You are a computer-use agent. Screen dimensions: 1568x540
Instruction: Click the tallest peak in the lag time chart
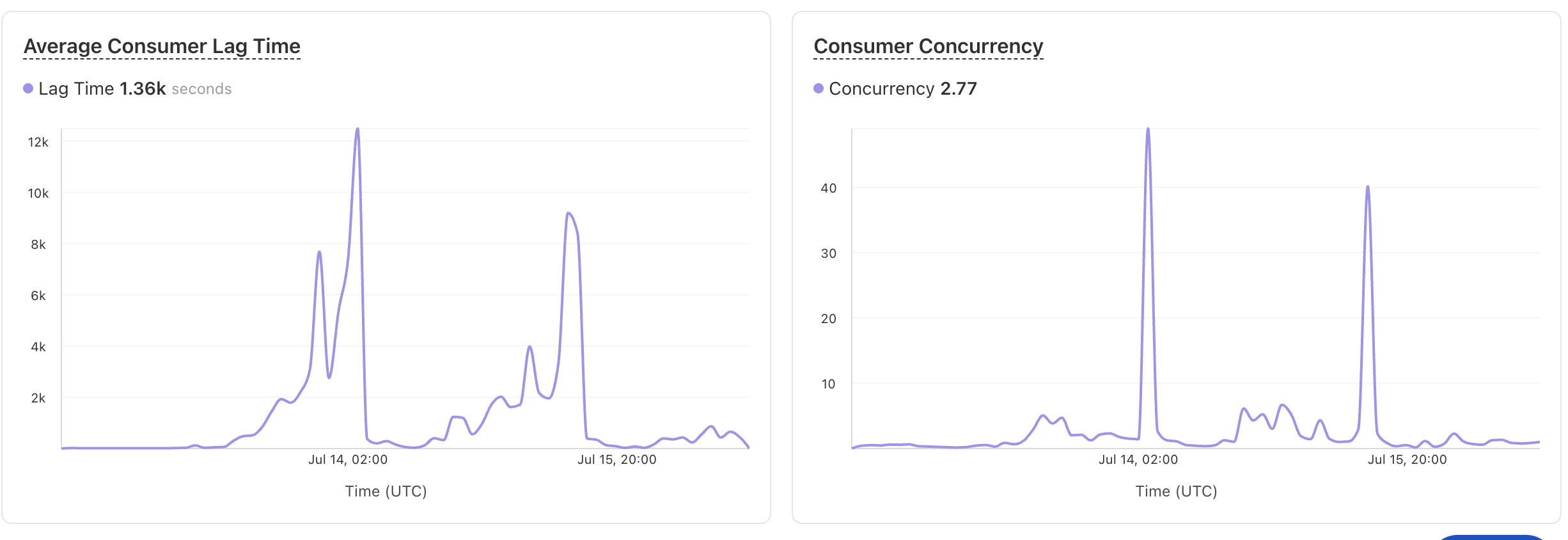tap(357, 130)
